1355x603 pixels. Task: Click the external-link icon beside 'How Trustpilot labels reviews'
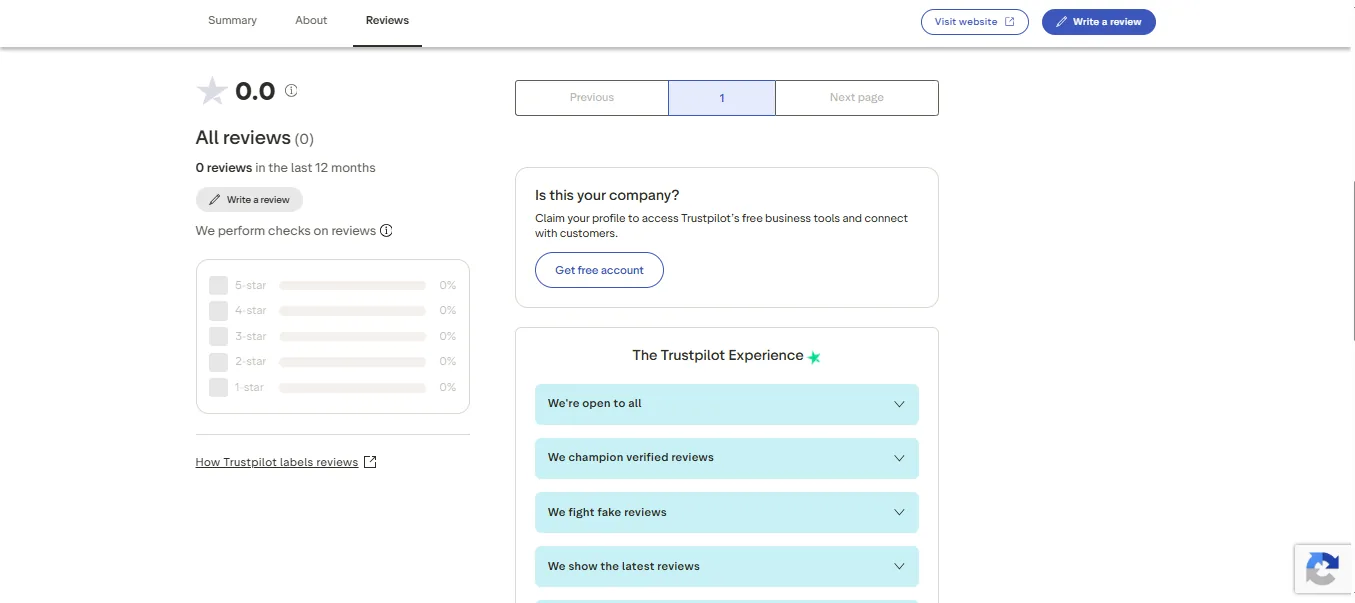(370, 462)
